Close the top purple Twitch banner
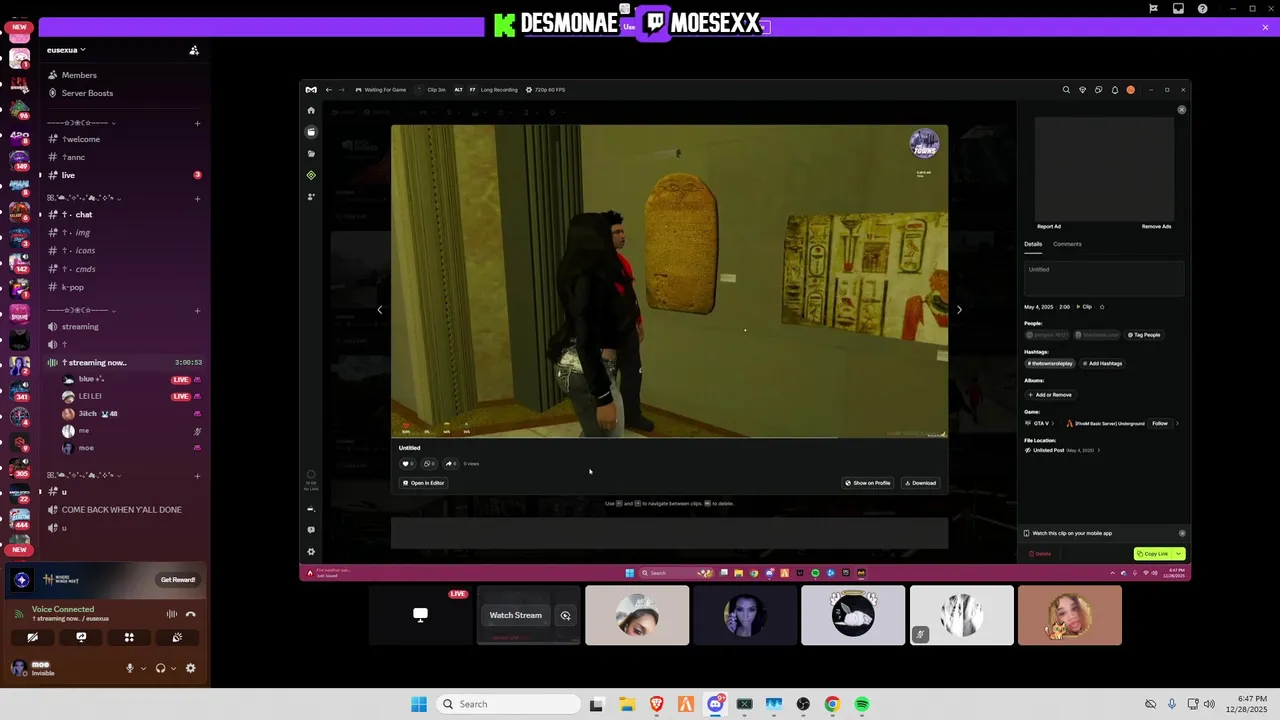Screen dimensions: 1280x720 (1265, 27)
